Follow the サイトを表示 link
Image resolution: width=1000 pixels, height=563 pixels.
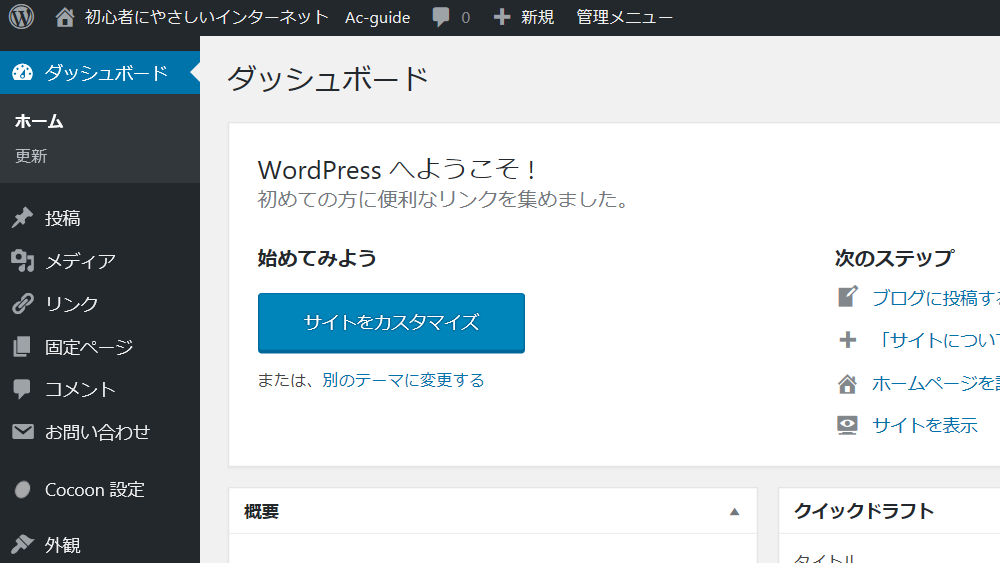coord(925,425)
